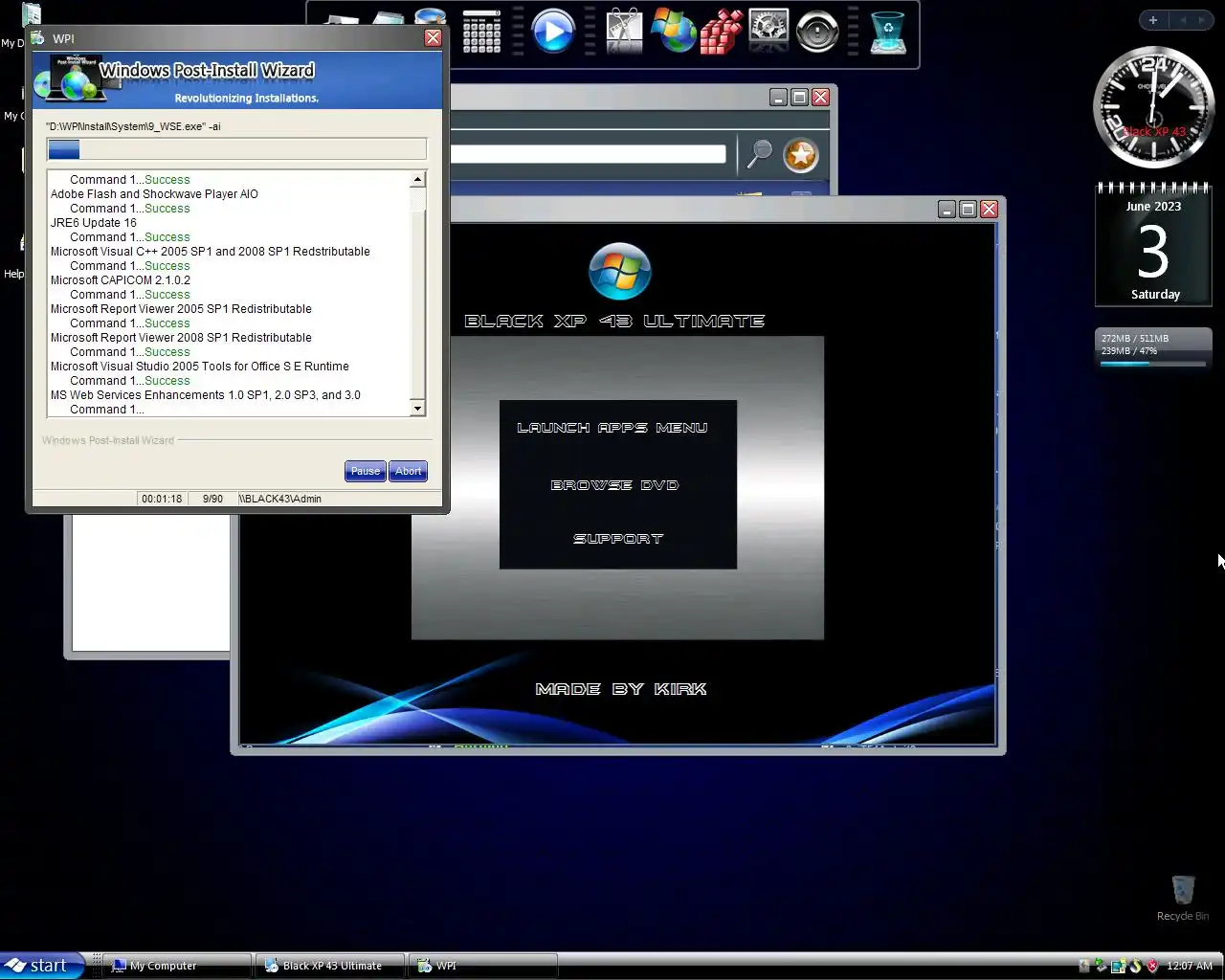Click the green arrows tray icon
Image resolution: width=1225 pixels, height=980 pixels.
pyautogui.click(x=1101, y=966)
